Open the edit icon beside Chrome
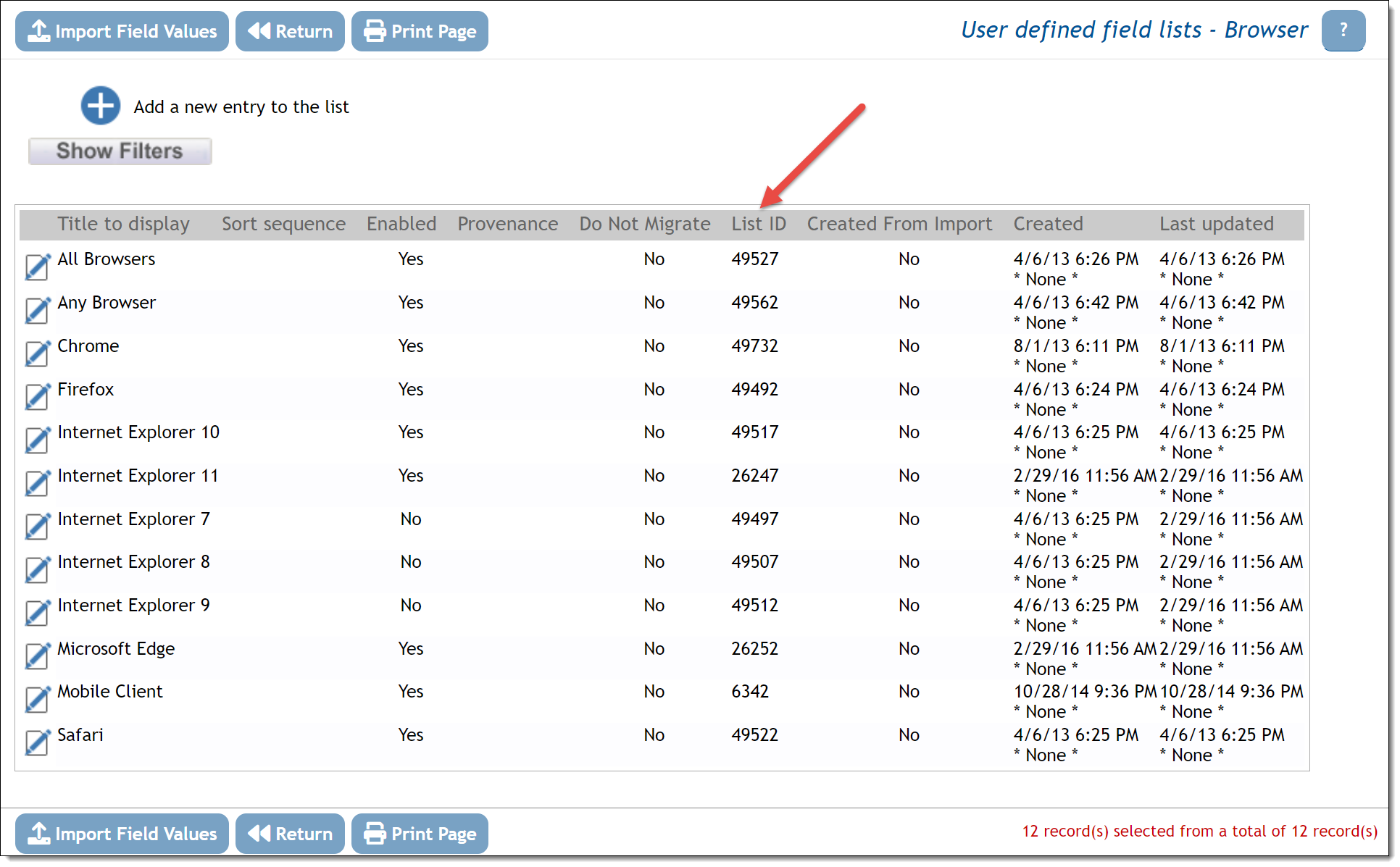 37,353
